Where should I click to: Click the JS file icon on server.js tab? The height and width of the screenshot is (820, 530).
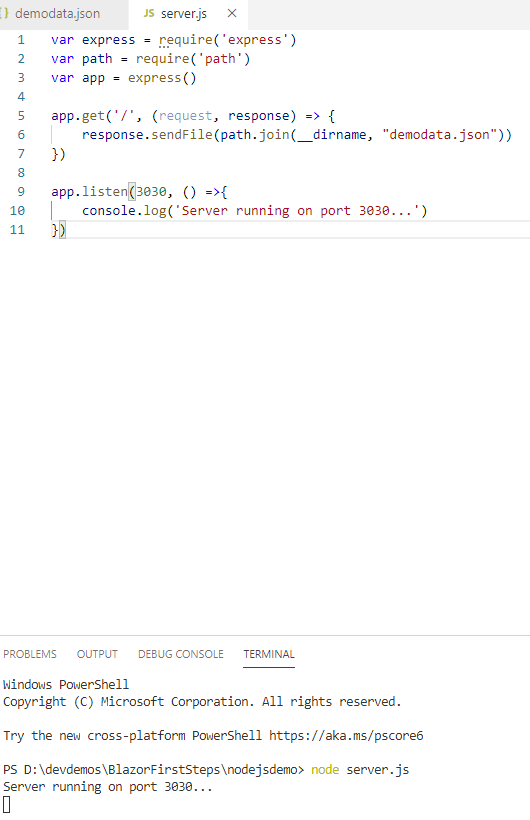pos(149,13)
